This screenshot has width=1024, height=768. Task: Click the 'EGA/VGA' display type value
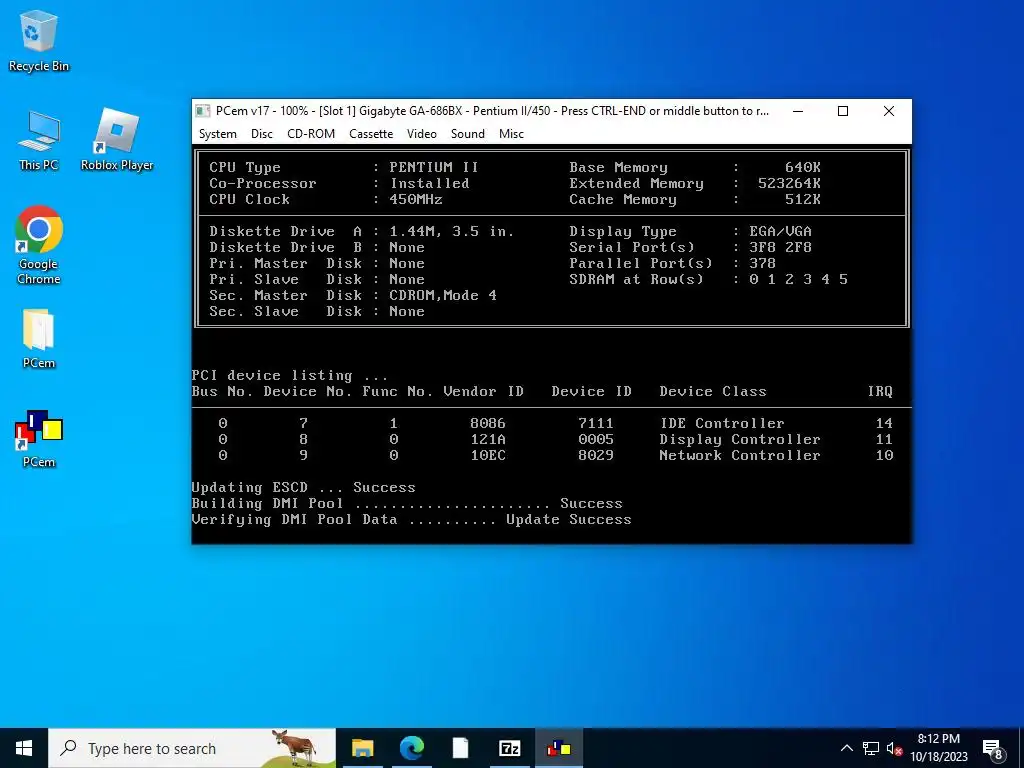click(x=780, y=231)
